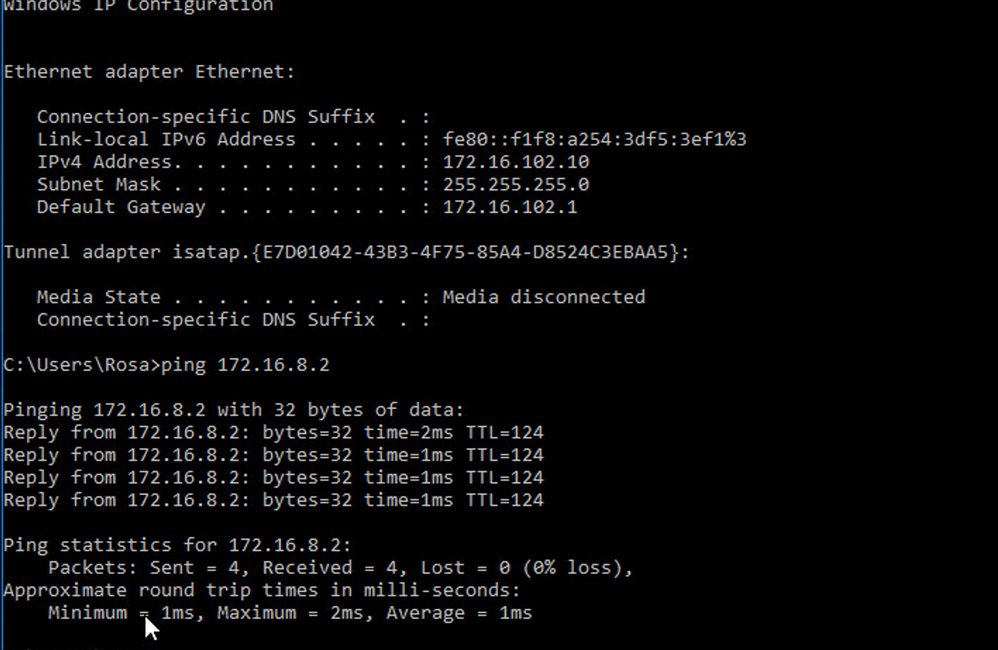Click the 'Ping statistics for 172.16.8.2:' line
Image resolution: width=998 pixels, height=650 pixels.
click(x=178, y=546)
